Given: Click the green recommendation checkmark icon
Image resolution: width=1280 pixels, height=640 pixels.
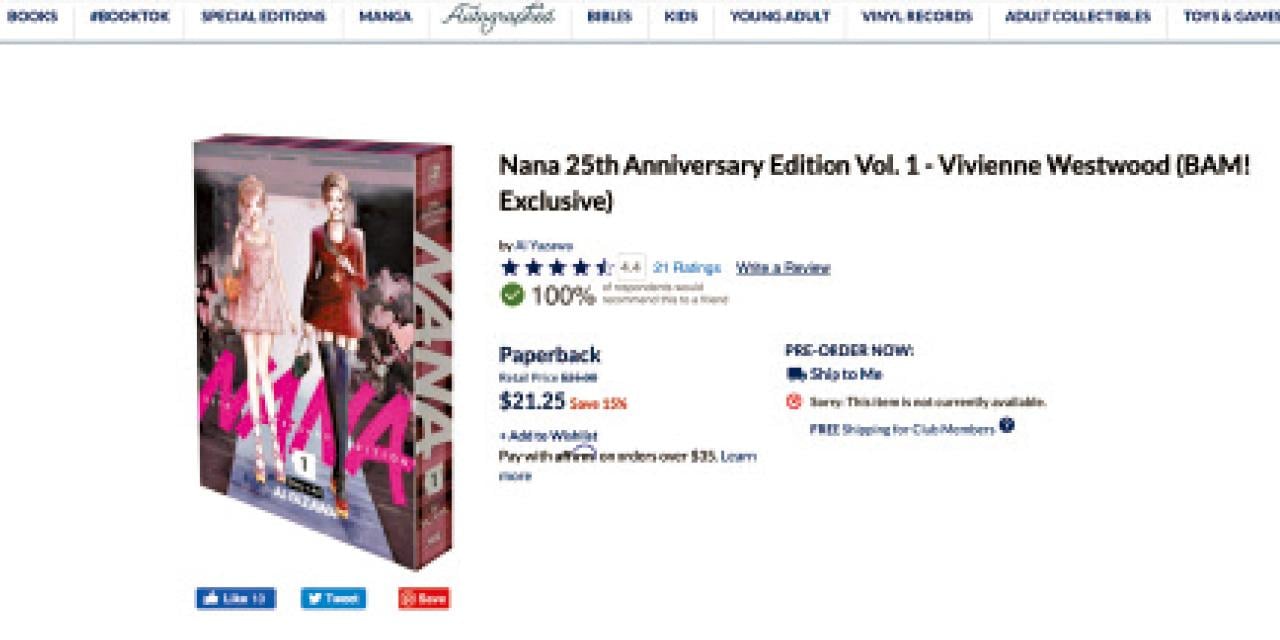Looking at the screenshot, I should tap(513, 294).
